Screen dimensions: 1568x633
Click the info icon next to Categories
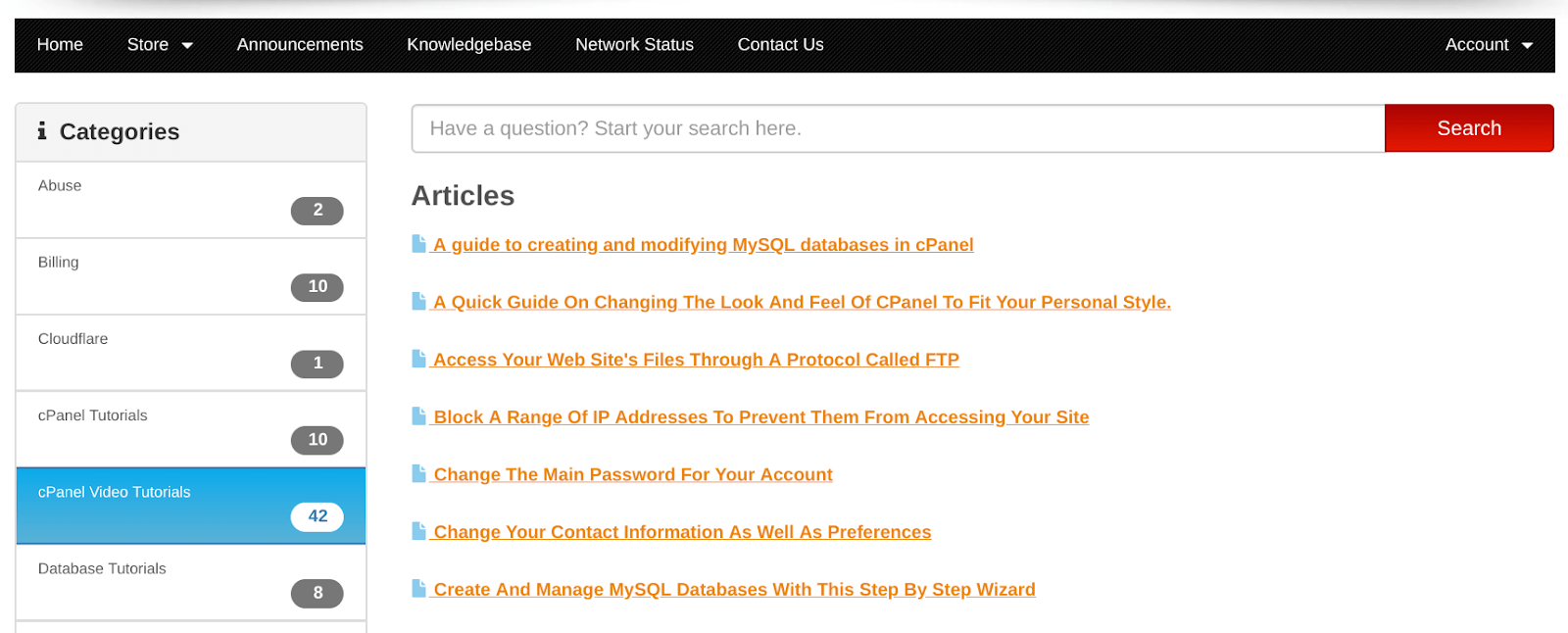pyautogui.click(x=42, y=130)
